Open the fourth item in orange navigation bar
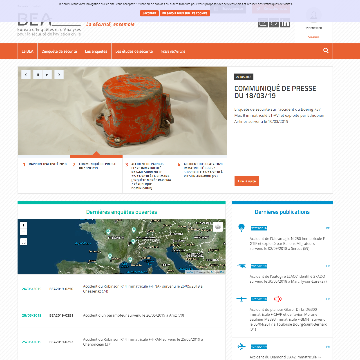Image resolution: width=360 pixels, height=360 pixels. click(x=134, y=51)
